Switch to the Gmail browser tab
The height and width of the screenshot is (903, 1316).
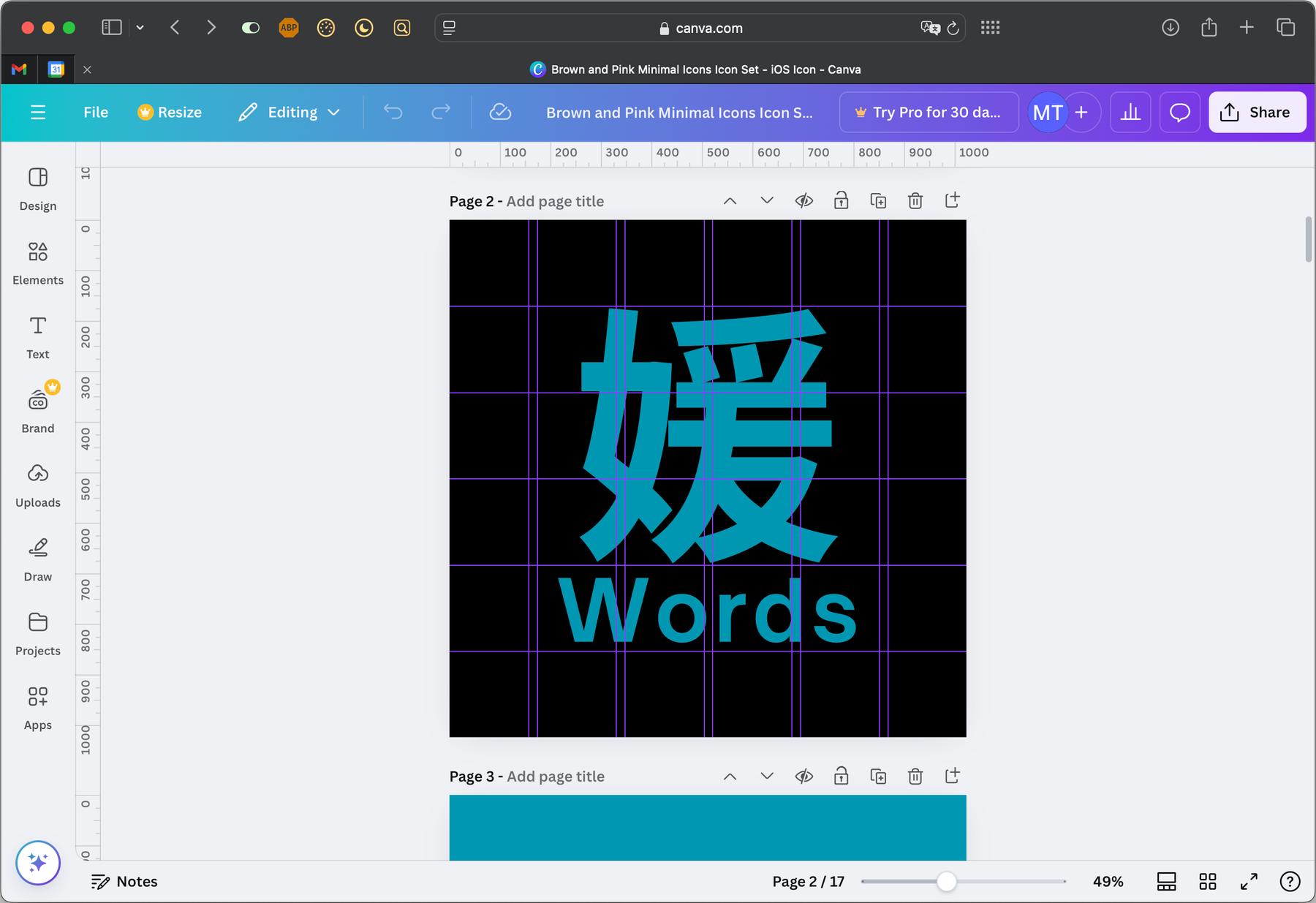click(x=18, y=69)
